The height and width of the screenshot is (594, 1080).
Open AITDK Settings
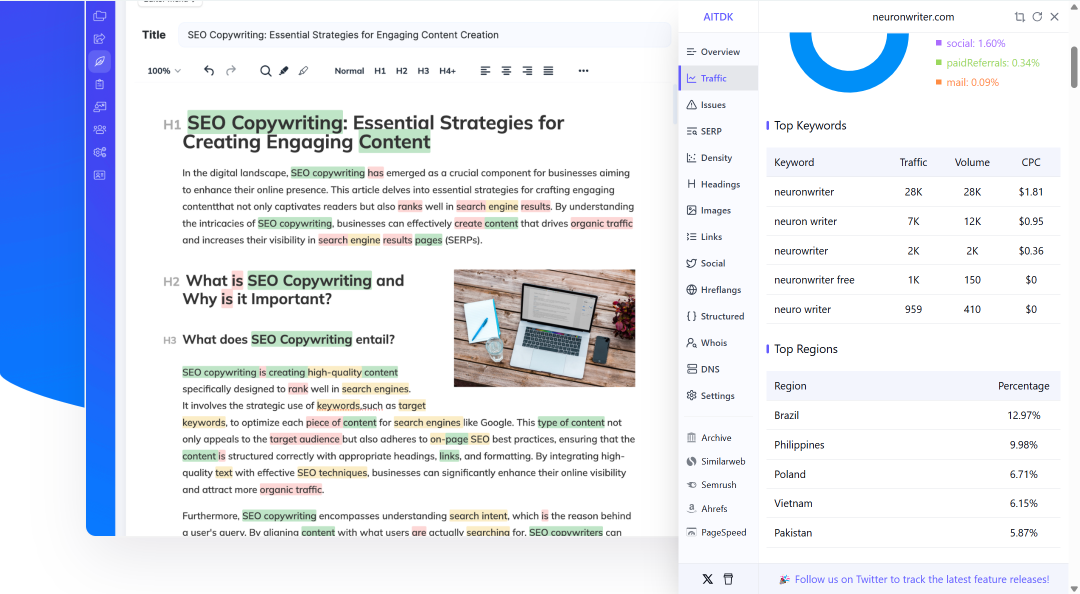(718, 396)
